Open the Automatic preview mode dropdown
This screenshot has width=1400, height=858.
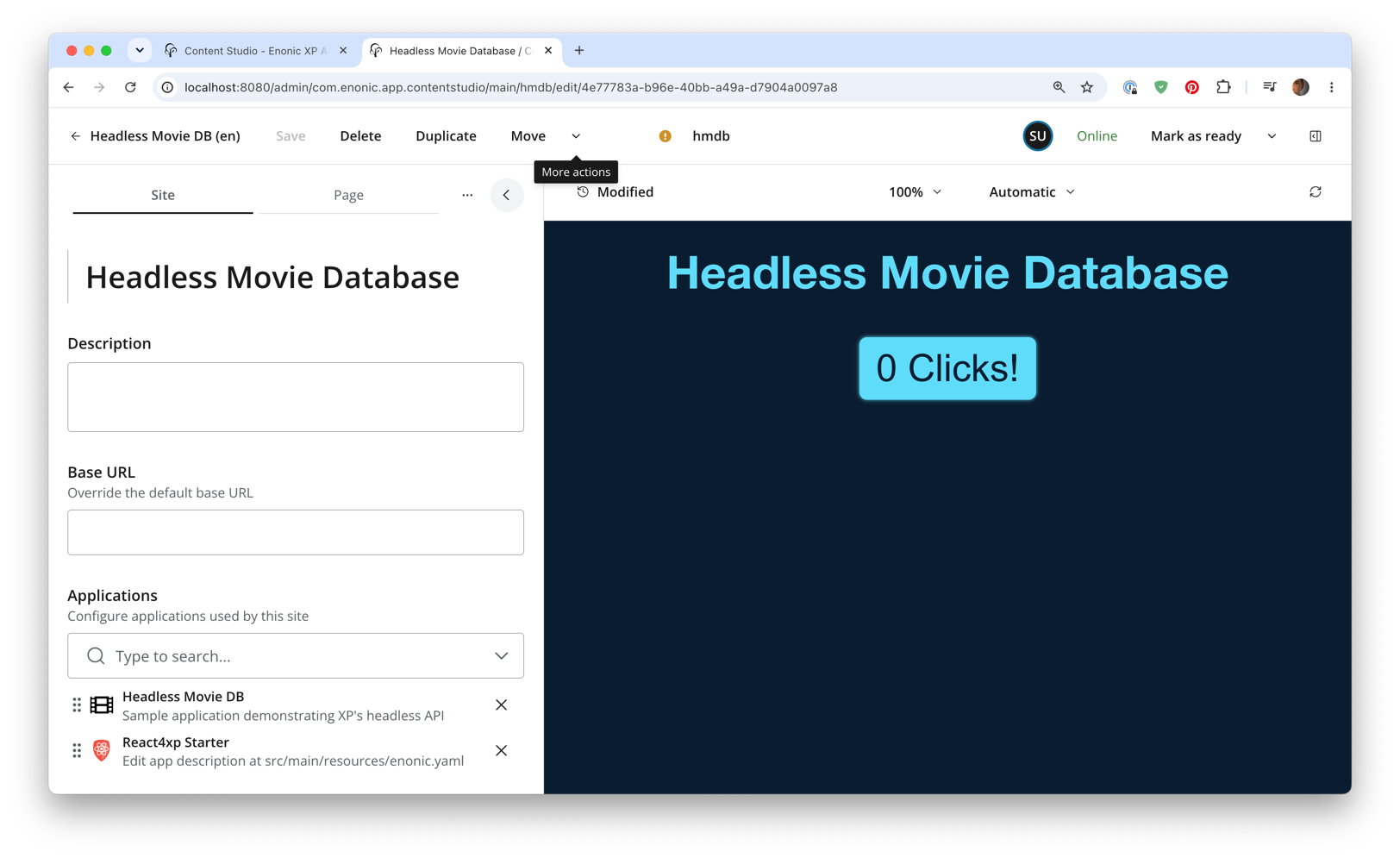[x=1031, y=192]
